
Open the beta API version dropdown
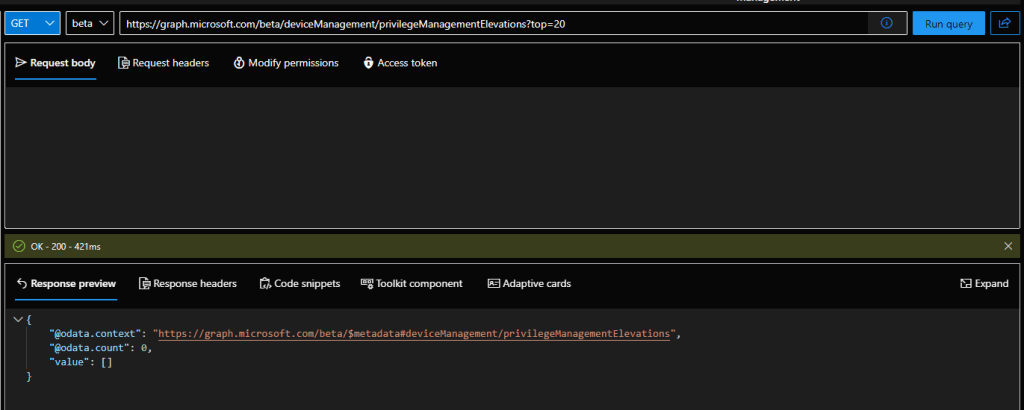90,23
